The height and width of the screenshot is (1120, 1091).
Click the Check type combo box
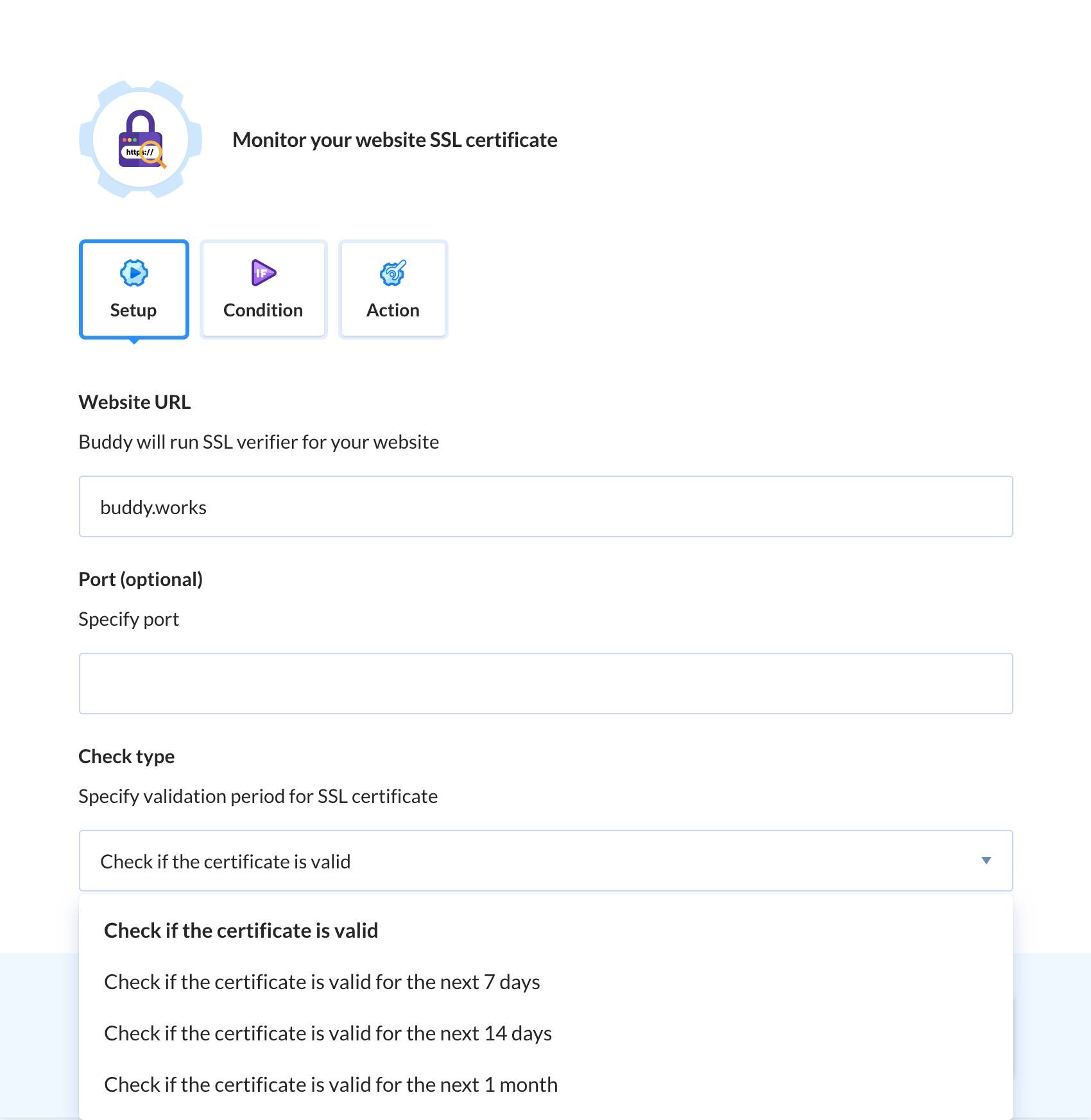click(x=546, y=861)
